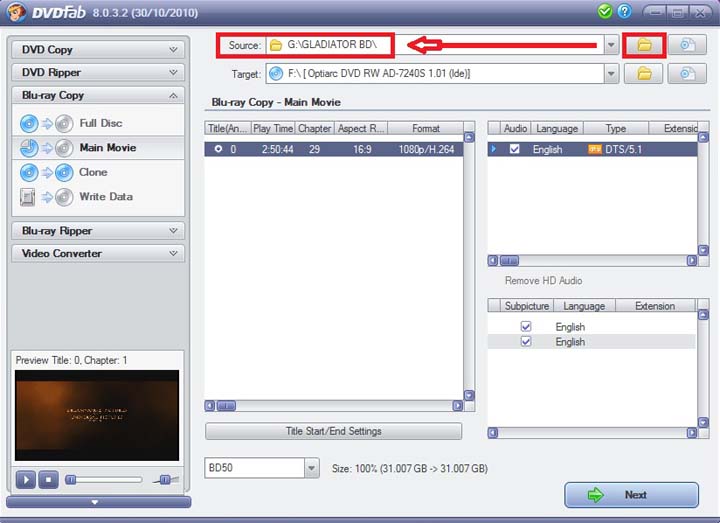Select Clone copy mode
Image resolution: width=720 pixels, height=523 pixels.
coord(98,172)
